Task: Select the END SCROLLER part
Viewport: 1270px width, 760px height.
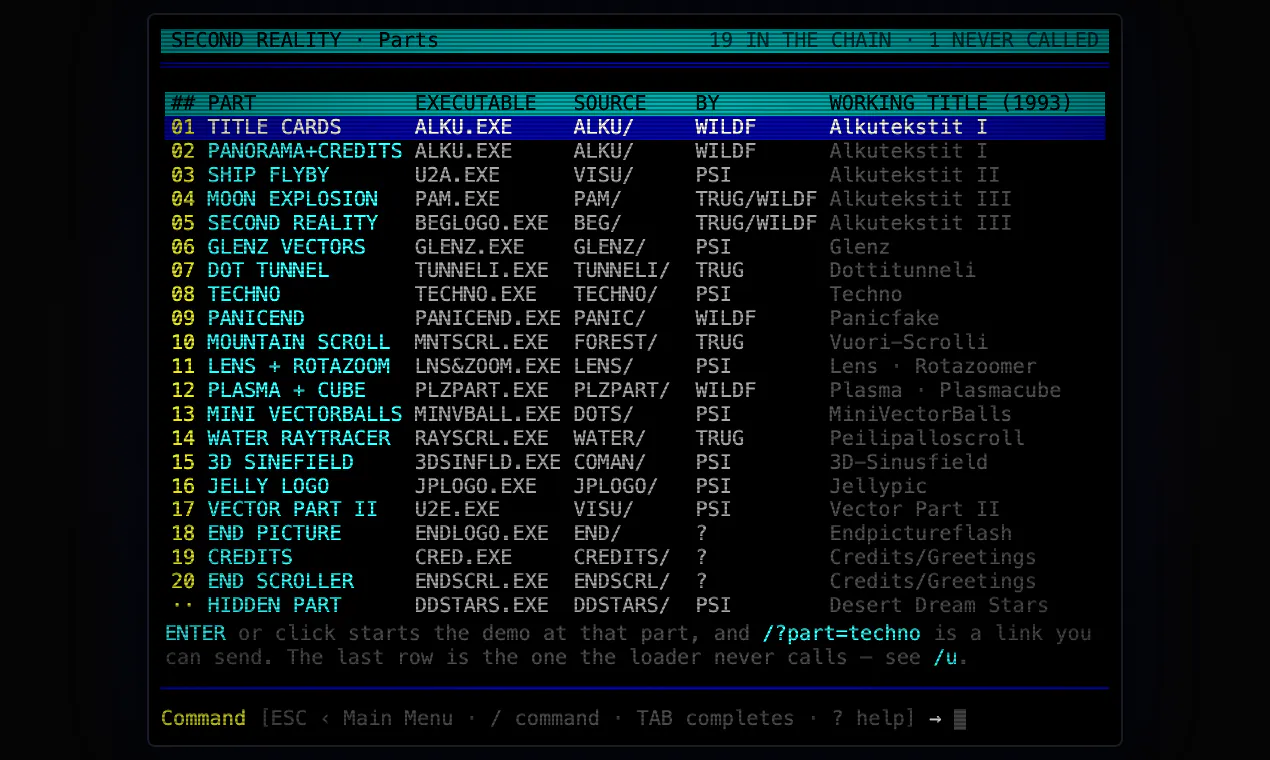Action: (x=635, y=581)
